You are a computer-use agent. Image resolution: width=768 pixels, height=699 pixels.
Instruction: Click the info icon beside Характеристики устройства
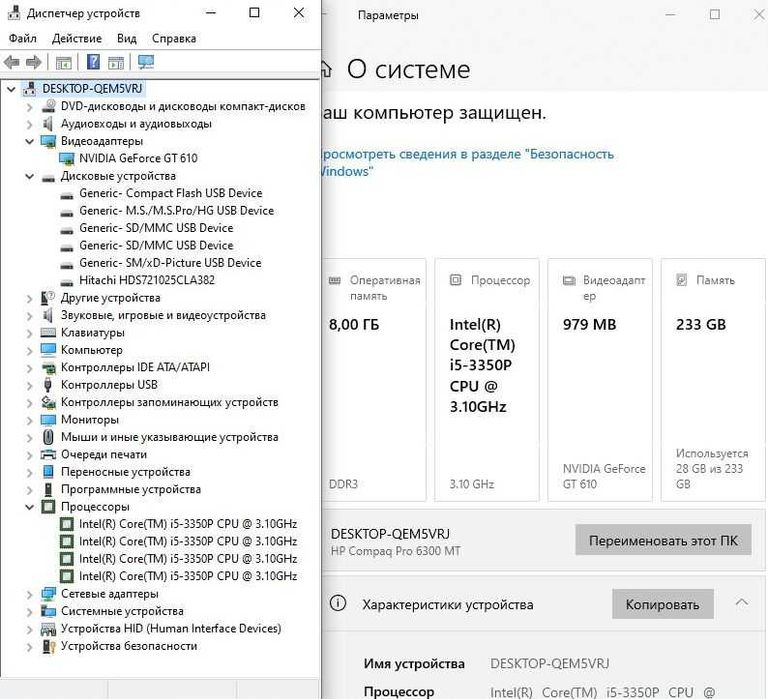click(x=338, y=603)
